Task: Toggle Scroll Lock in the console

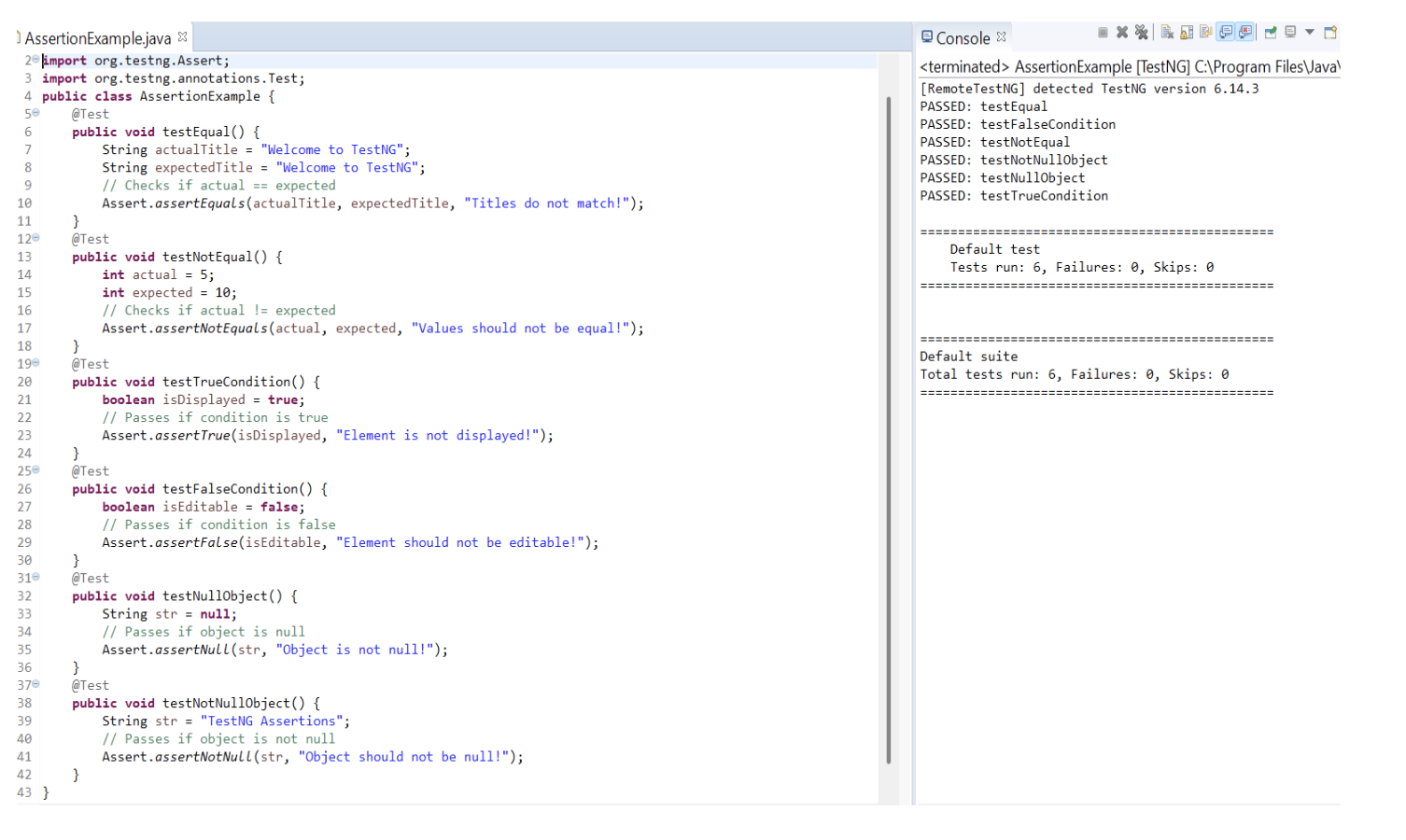Action: coord(1187,33)
